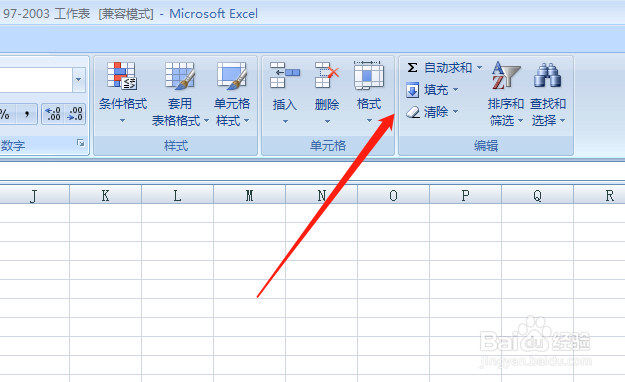Click the Decrease Decimal icon

pyautogui.click(x=75, y=114)
